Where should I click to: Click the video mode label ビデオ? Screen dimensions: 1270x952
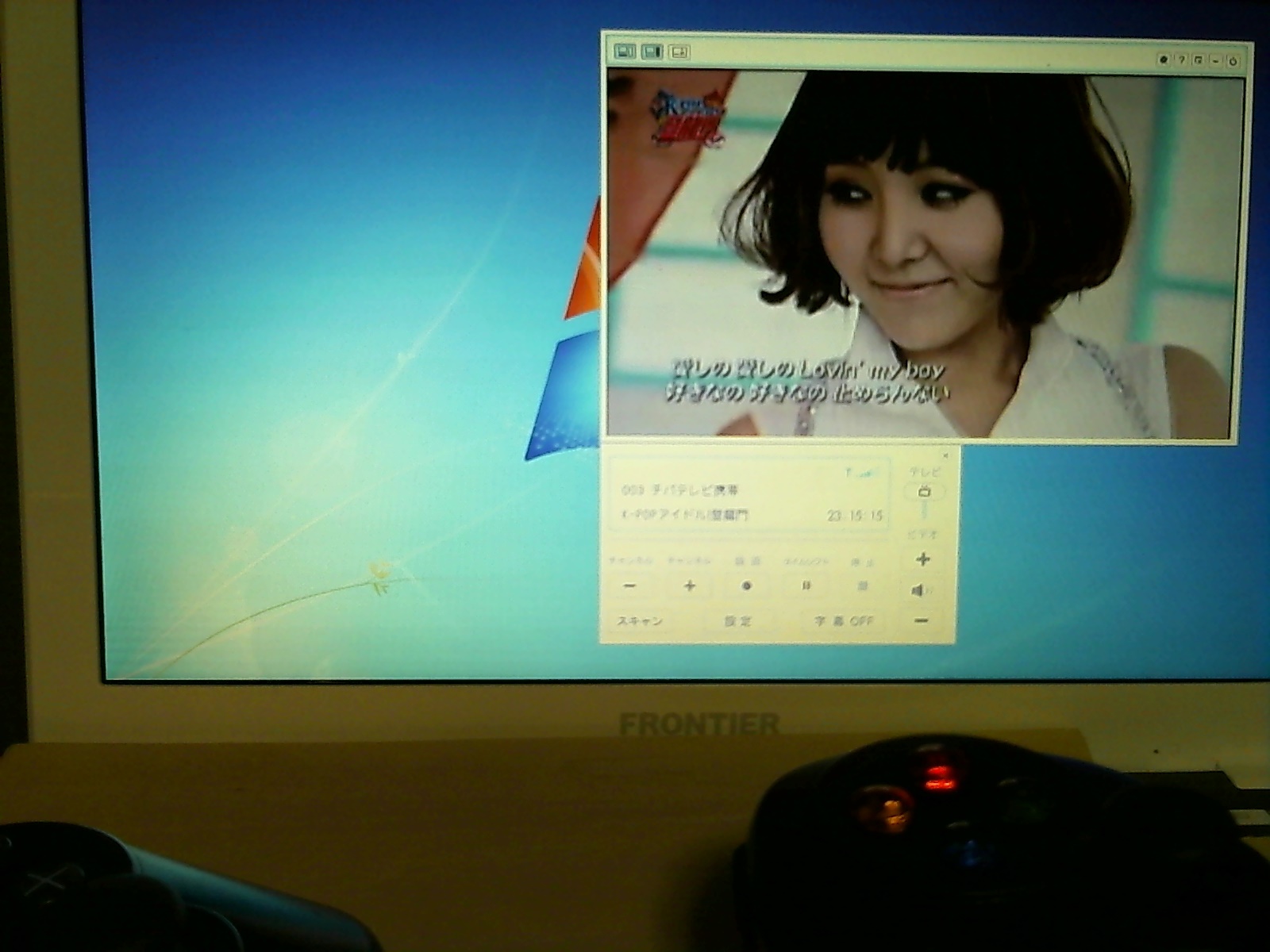922,536
